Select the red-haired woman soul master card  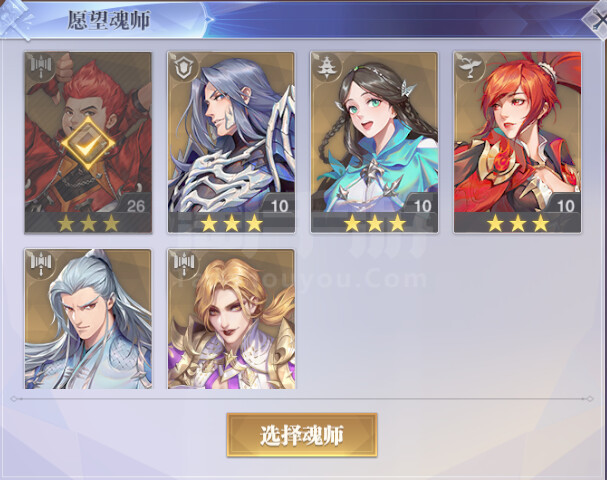pos(517,142)
